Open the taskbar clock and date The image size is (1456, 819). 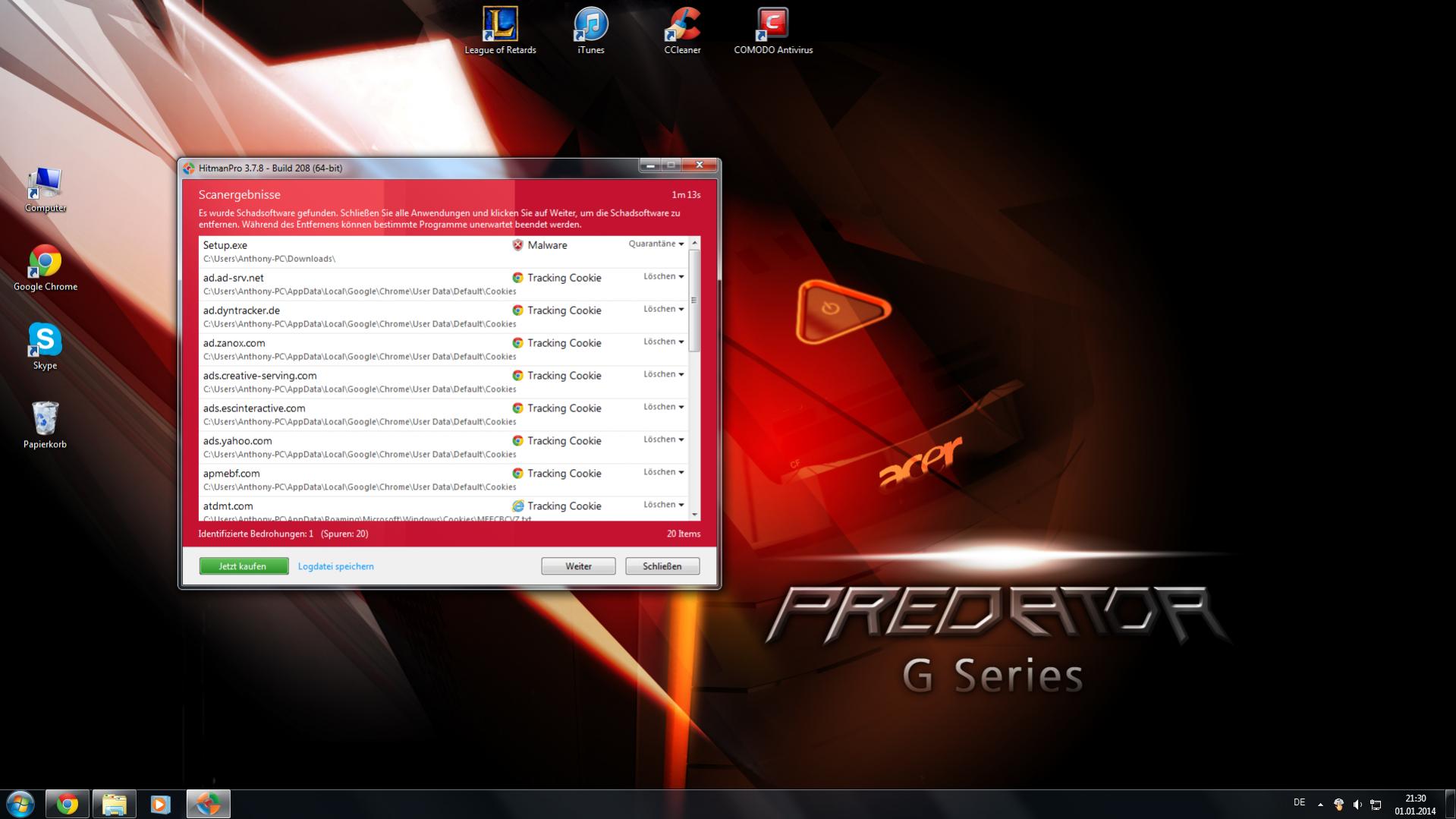[x=1415, y=805]
